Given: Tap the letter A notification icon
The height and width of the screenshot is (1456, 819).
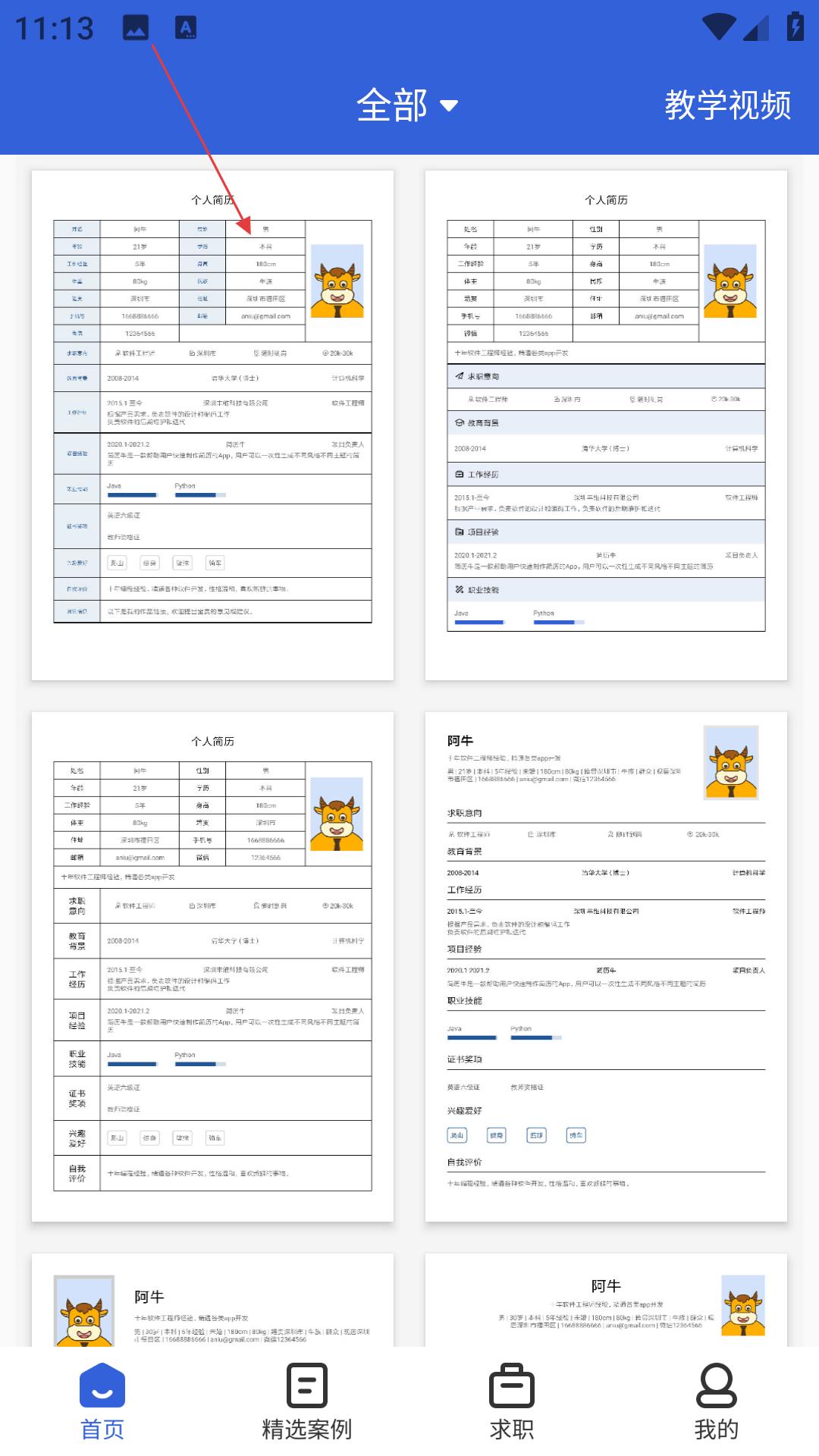Looking at the screenshot, I should [186, 28].
